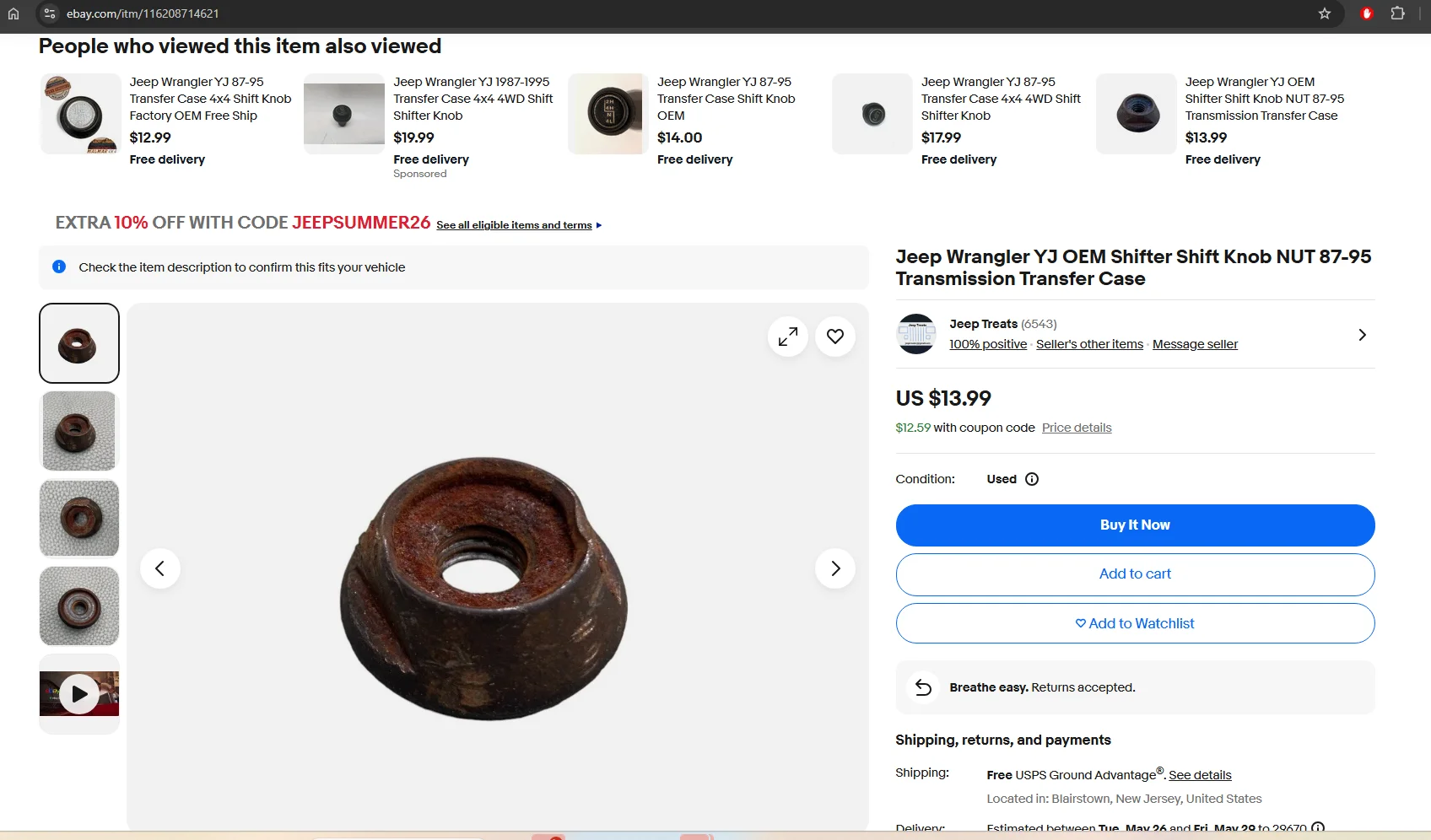Bookmark this page with the star icon
Image resolution: width=1431 pixels, height=840 pixels.
[1325, 13]
